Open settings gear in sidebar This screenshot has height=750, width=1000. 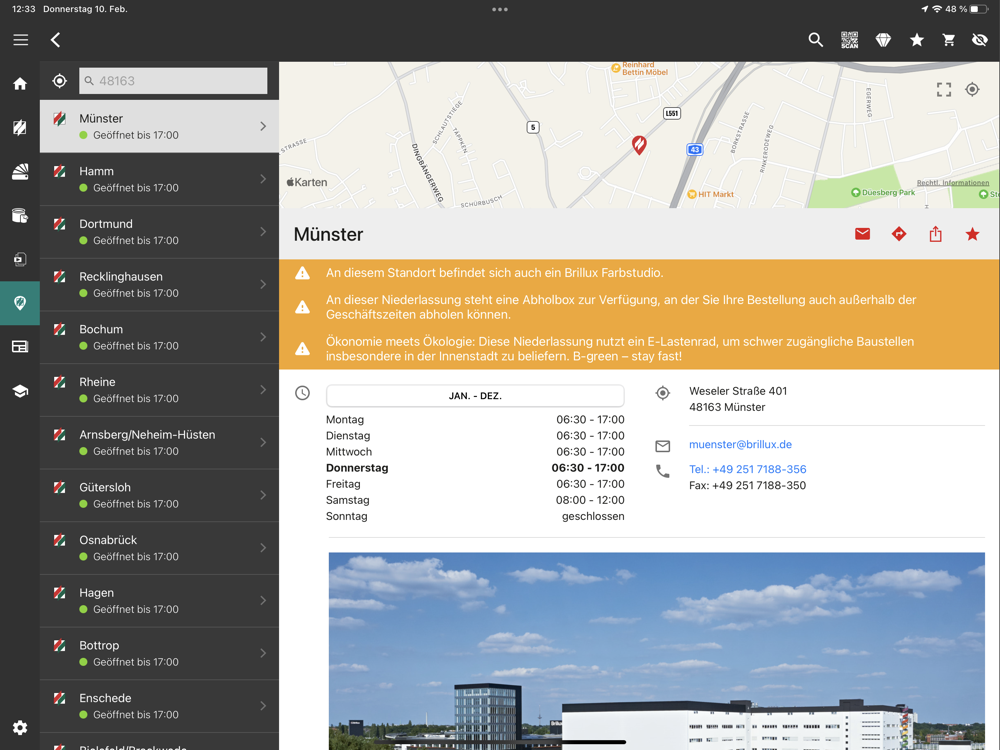pyautogui.click(x=20, y=728)
